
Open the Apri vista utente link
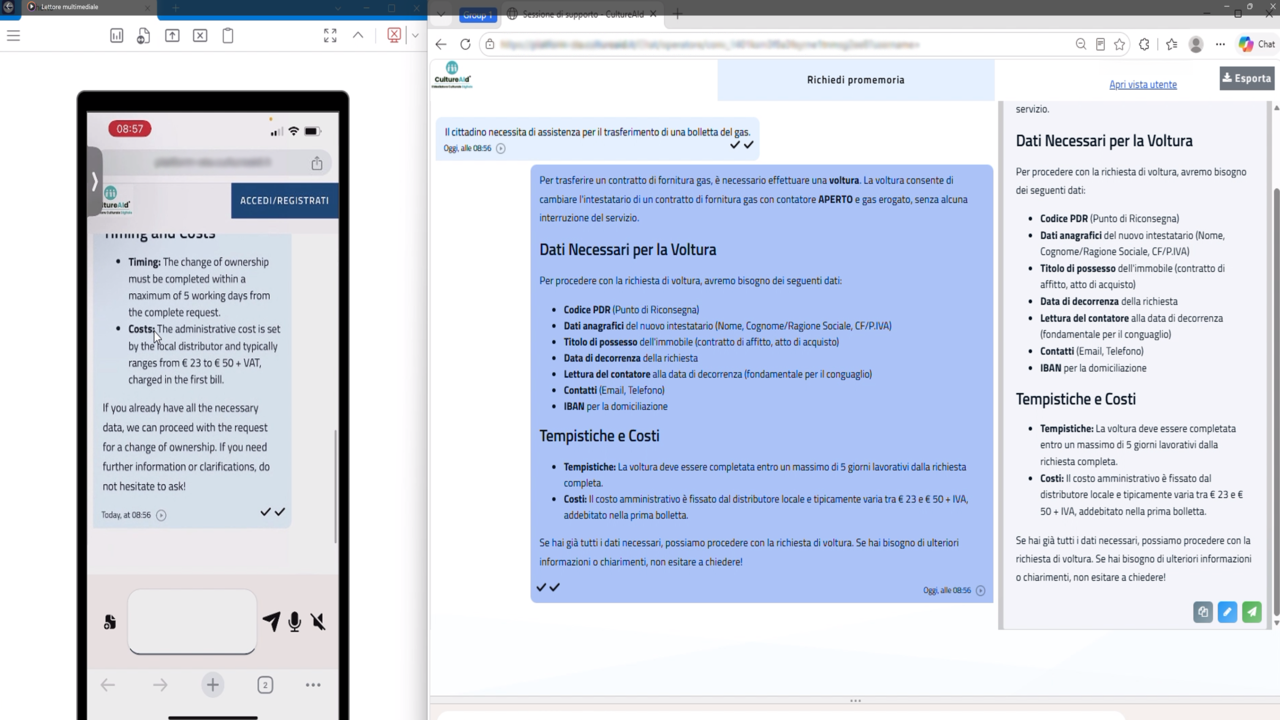[x=1143, y=84]
